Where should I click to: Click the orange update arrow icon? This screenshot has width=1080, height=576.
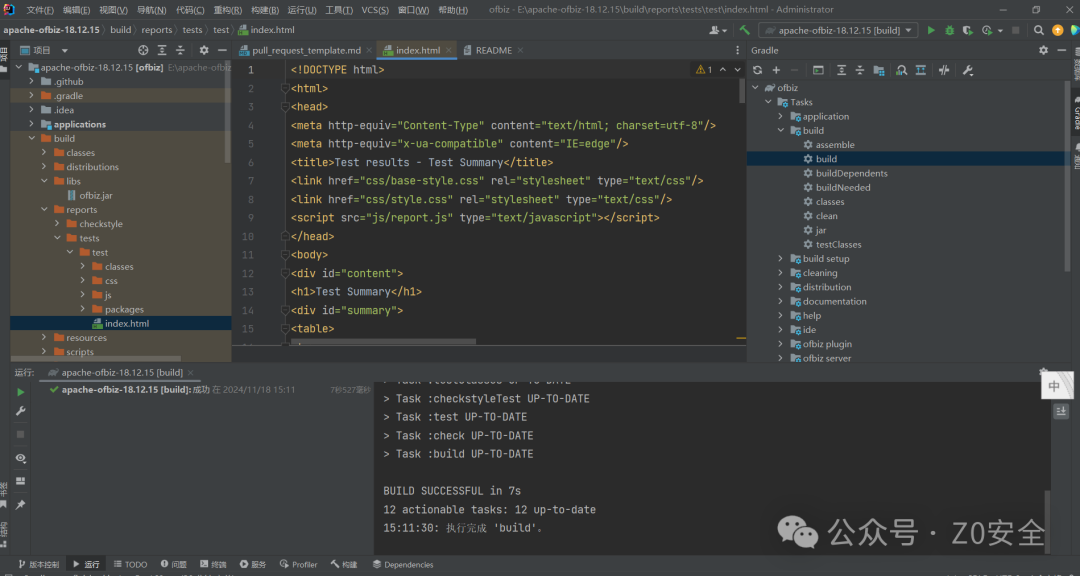1058,30
